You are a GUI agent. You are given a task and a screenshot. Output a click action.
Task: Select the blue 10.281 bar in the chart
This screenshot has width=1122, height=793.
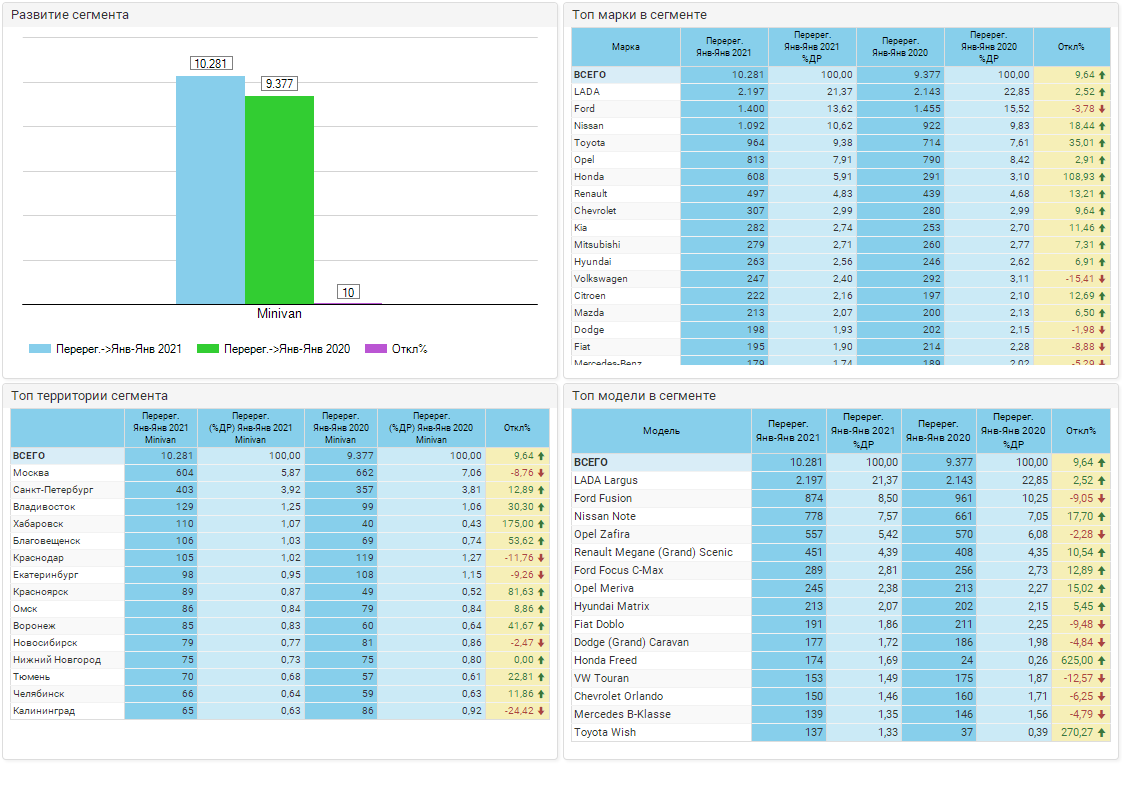(x=210, y=190)
